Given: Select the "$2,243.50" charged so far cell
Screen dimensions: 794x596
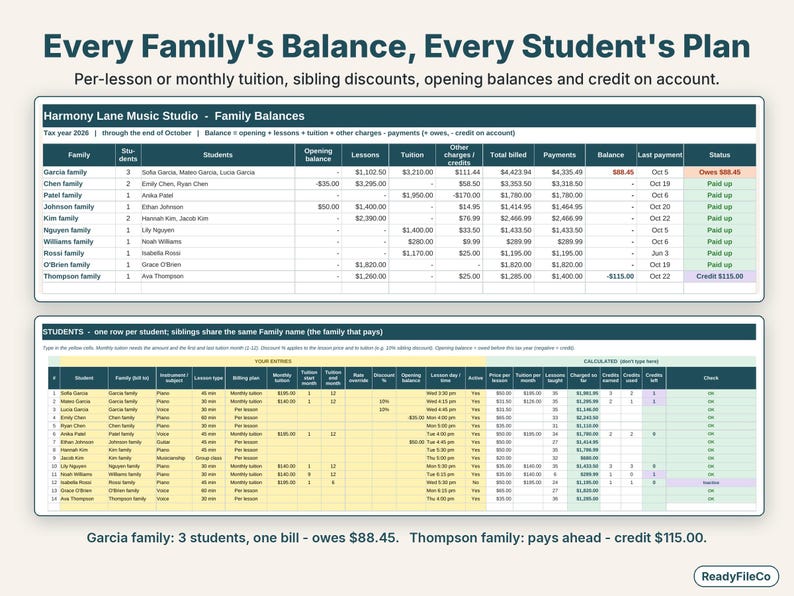Looking at the screenshot, I should click(x=583, y=418).
